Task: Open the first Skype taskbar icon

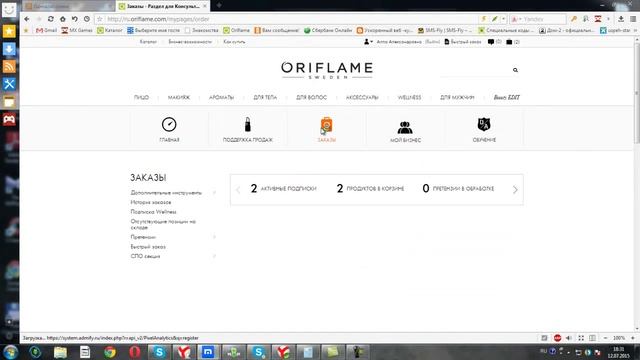Action: click(159, 352)
